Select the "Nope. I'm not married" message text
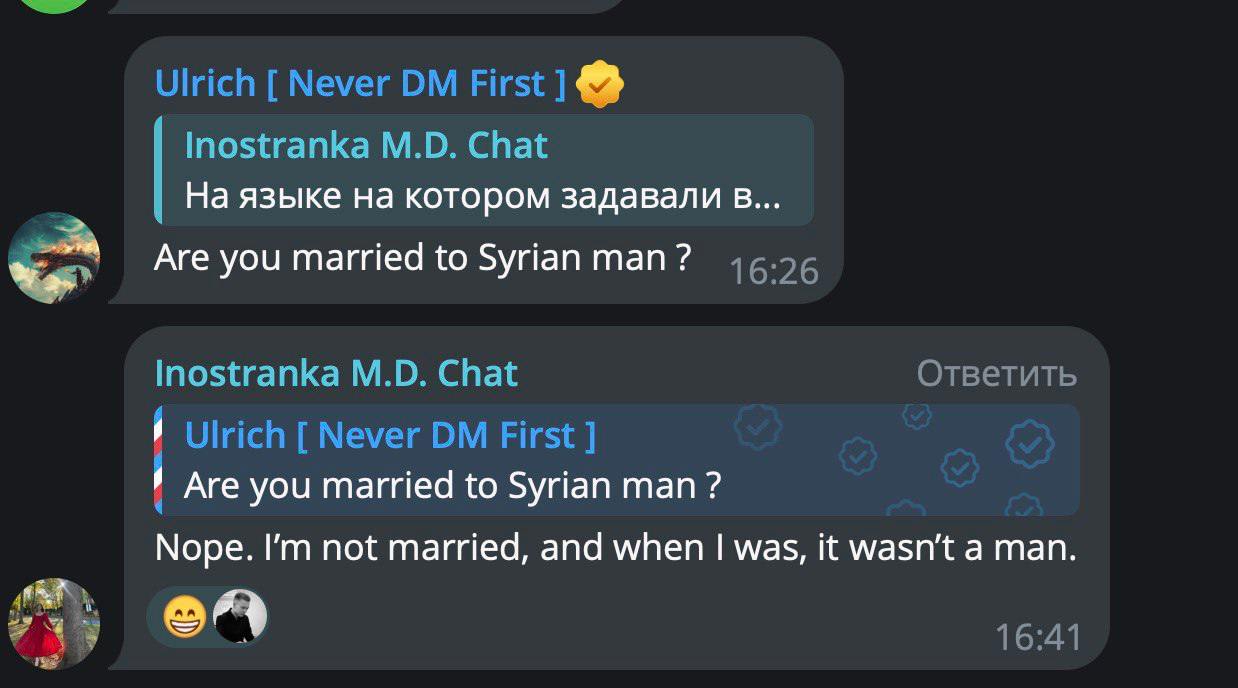Image resolution: width=1238 pixels, height=688 pixels. 615,549
